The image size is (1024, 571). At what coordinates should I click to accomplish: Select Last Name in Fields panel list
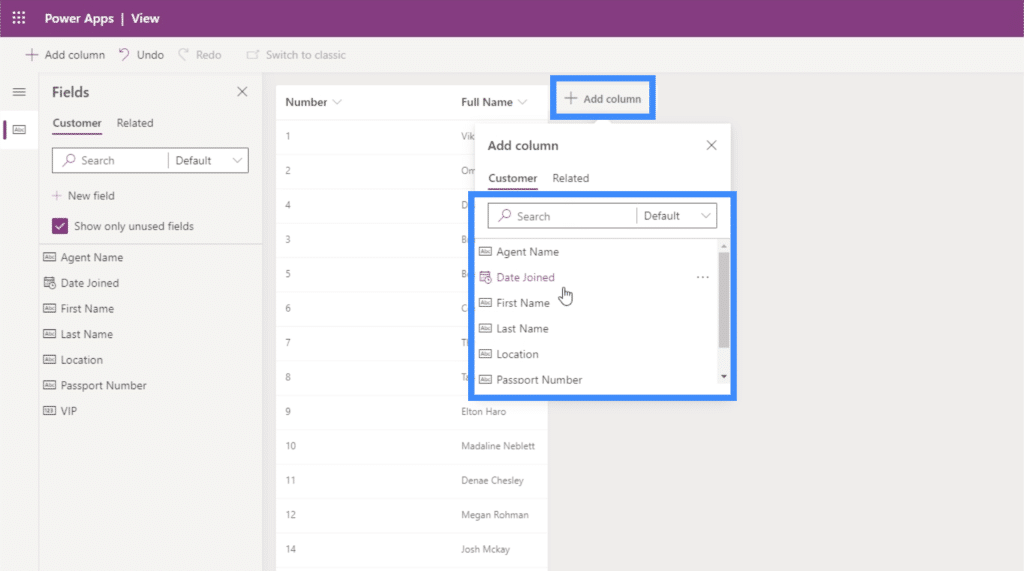[x=86, y=334]
